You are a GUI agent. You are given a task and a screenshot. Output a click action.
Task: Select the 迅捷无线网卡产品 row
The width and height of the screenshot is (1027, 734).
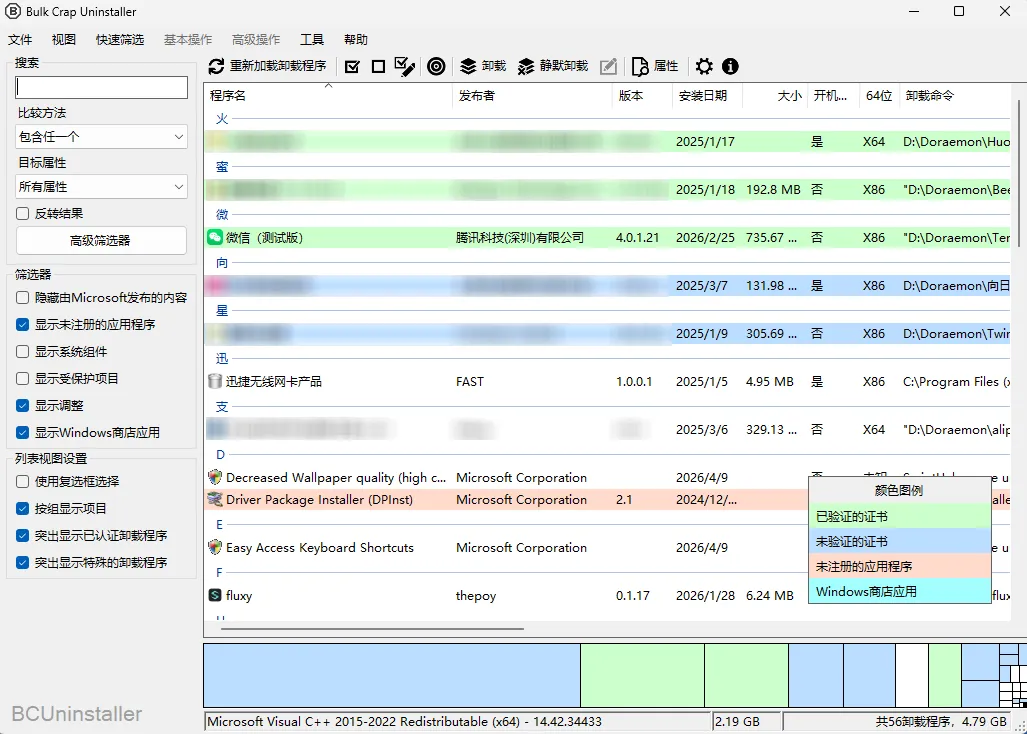pyautogui.click(x=607, y=381)
